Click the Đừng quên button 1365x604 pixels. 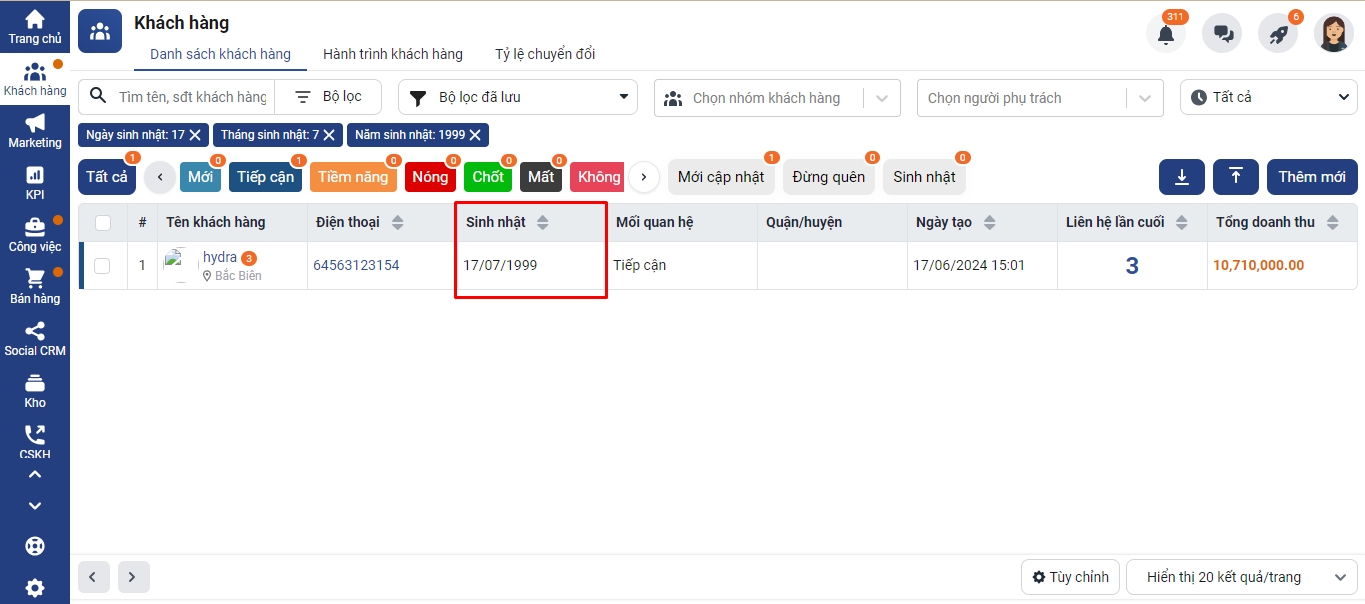[829, 177]
